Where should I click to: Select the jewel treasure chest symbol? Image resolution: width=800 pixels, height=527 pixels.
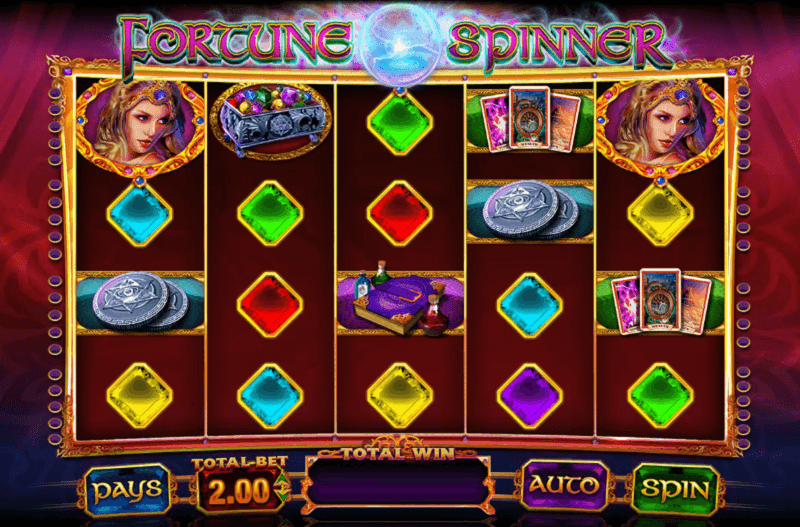(269, 120)
